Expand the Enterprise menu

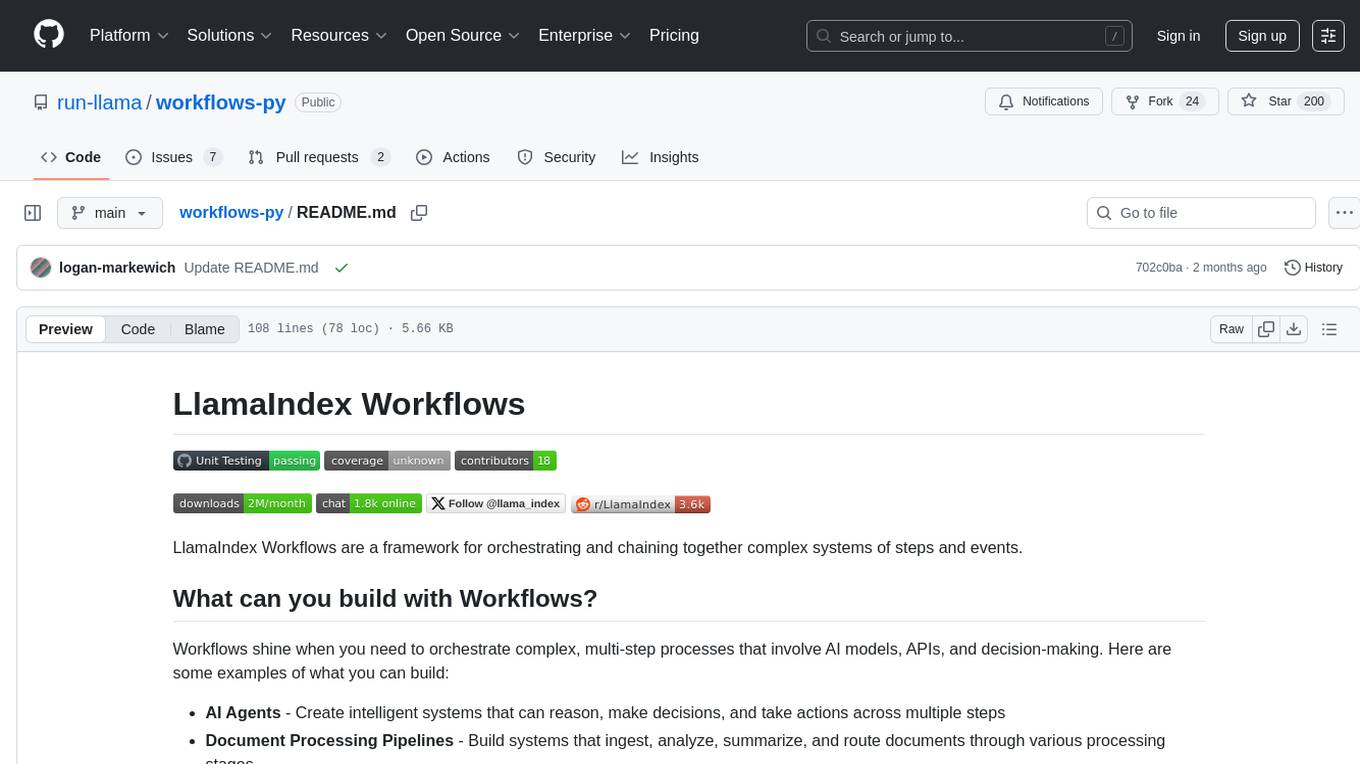pos(585,35)
